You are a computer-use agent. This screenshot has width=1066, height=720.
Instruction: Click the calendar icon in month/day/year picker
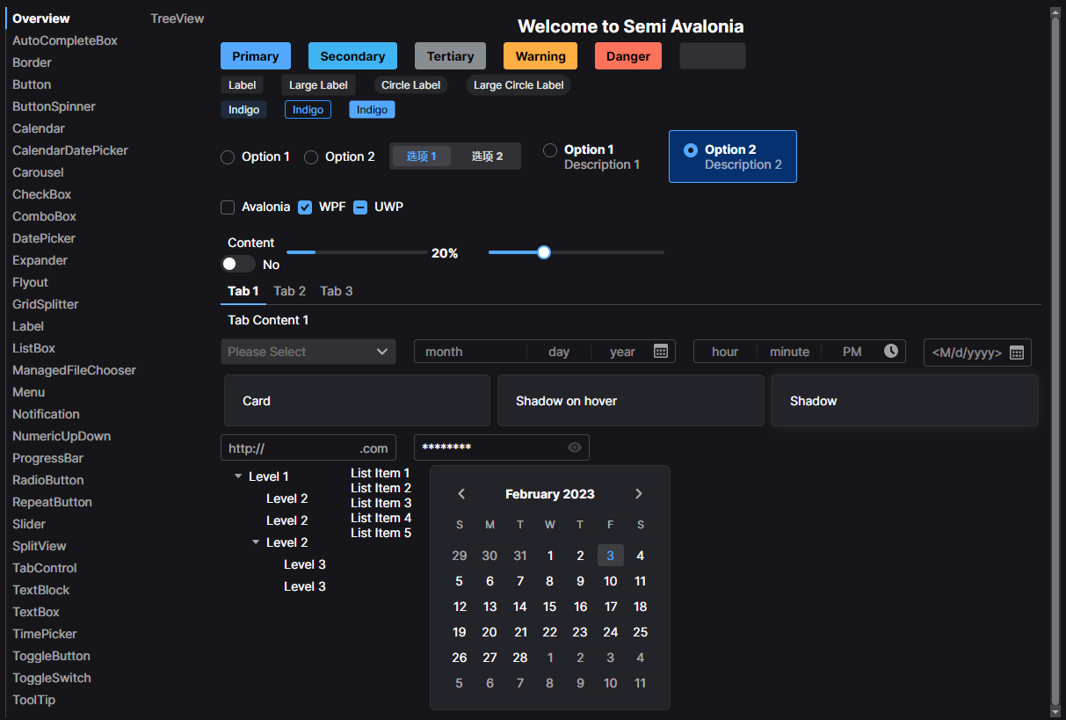[x=660, y=351]
